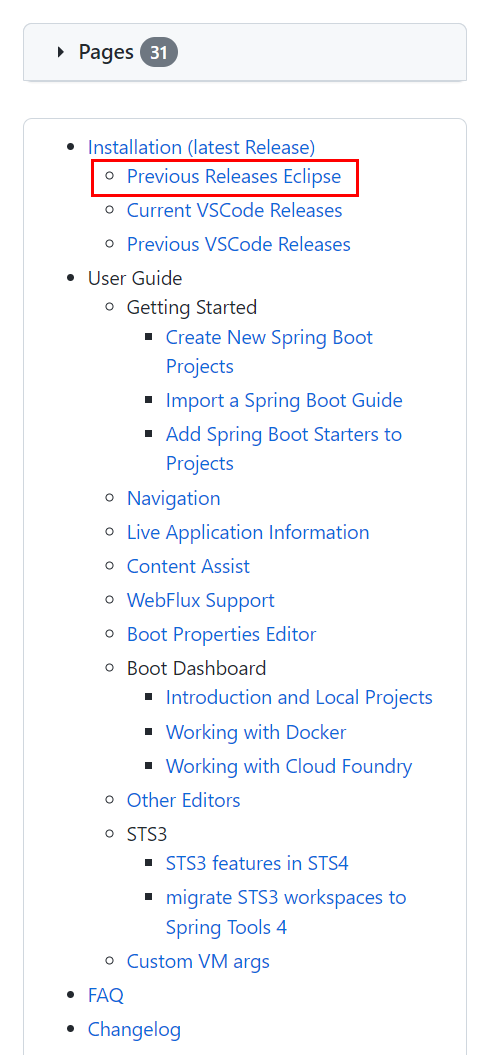Open Introduction and Local Projects page
The height and width of the screenshot is (1055, 492).
(x=299, y=698)
